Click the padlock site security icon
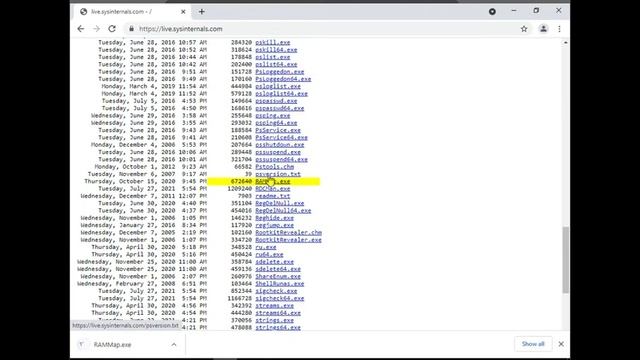The image size is (640, 360). click(x=131, y=29)
